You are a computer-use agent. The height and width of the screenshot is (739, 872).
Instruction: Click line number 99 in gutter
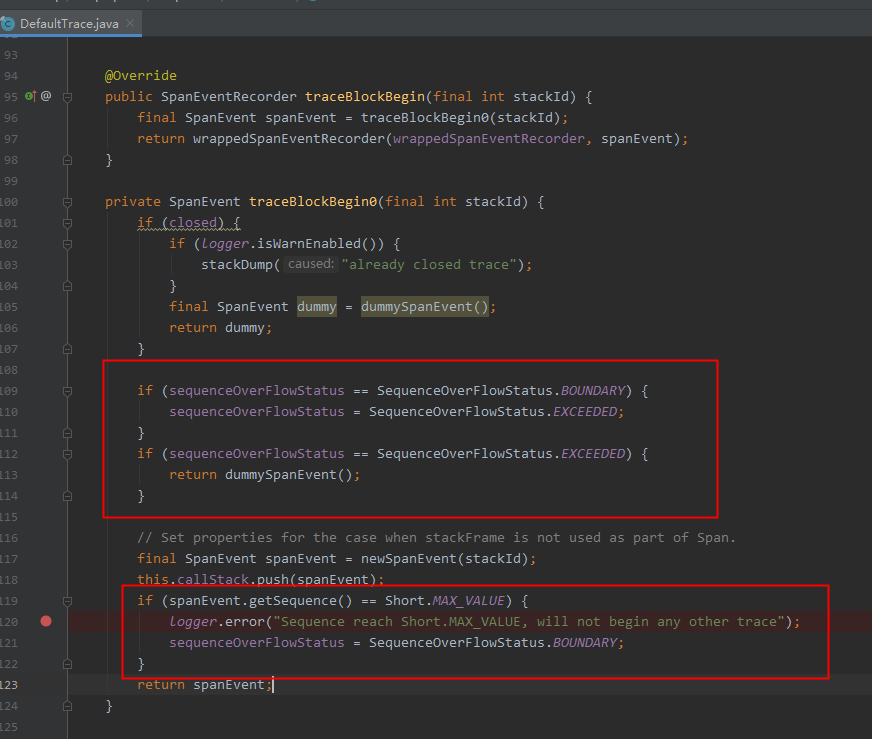coord(10,181)
